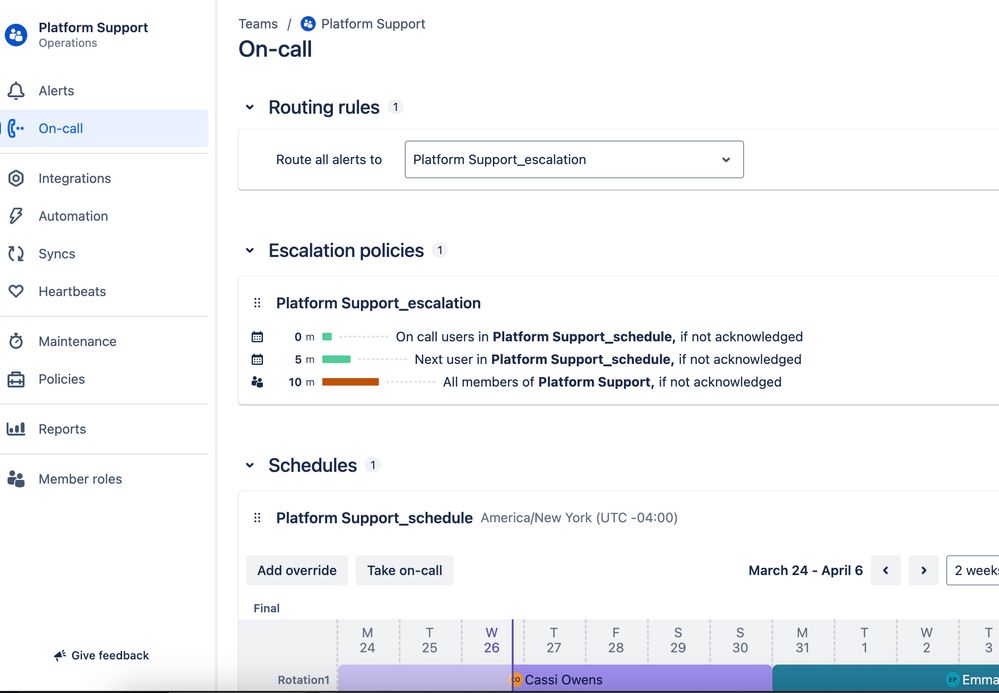Click Take on-call
Image resolution: width=999 pixels, height=693 pixels.
[405, 570]
